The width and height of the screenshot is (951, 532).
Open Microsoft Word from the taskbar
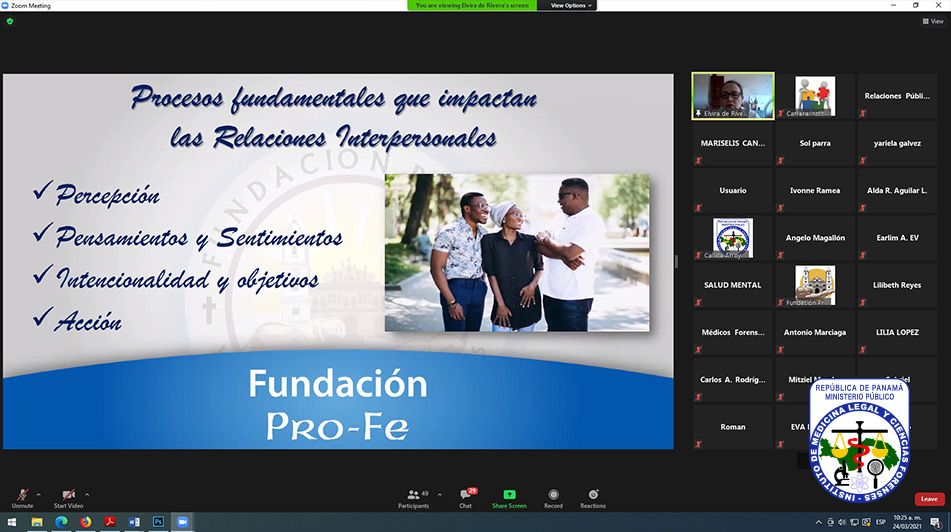tap(134, 522)
